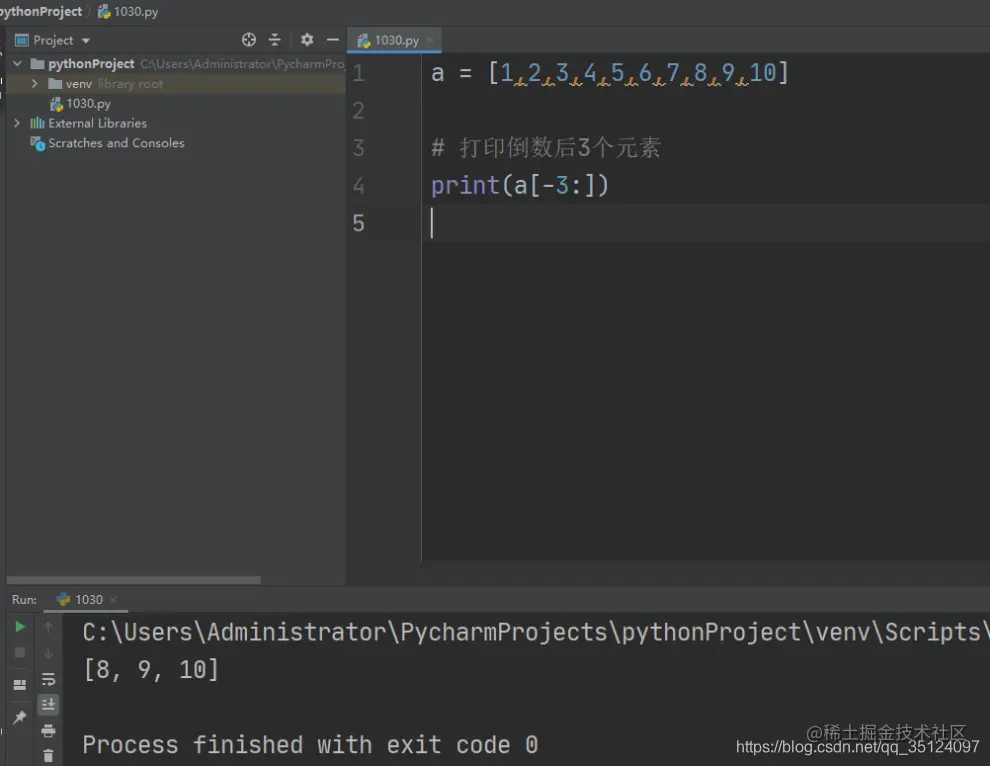Open Project panel settings gear
The width and height of the screenshot is (990, 766).
(307, 40)
